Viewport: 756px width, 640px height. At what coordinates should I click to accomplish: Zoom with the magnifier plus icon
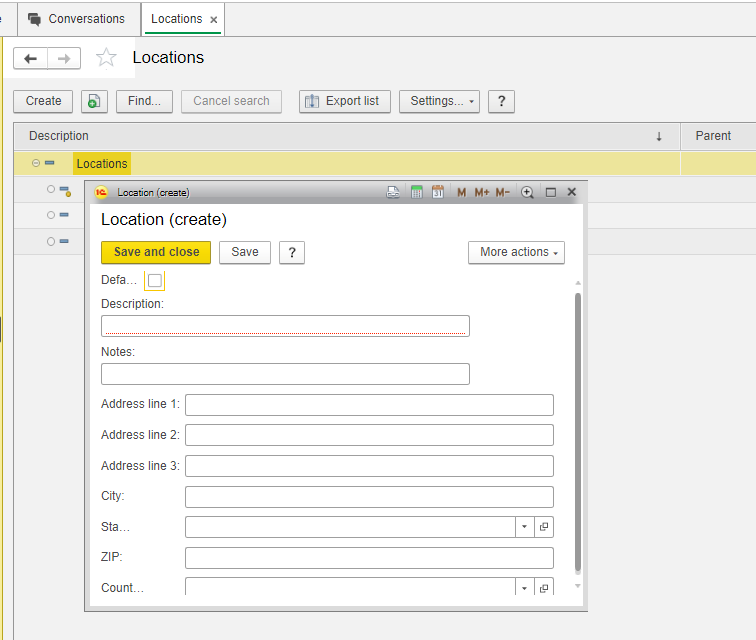pyautogui.click(x=527, y=192)
